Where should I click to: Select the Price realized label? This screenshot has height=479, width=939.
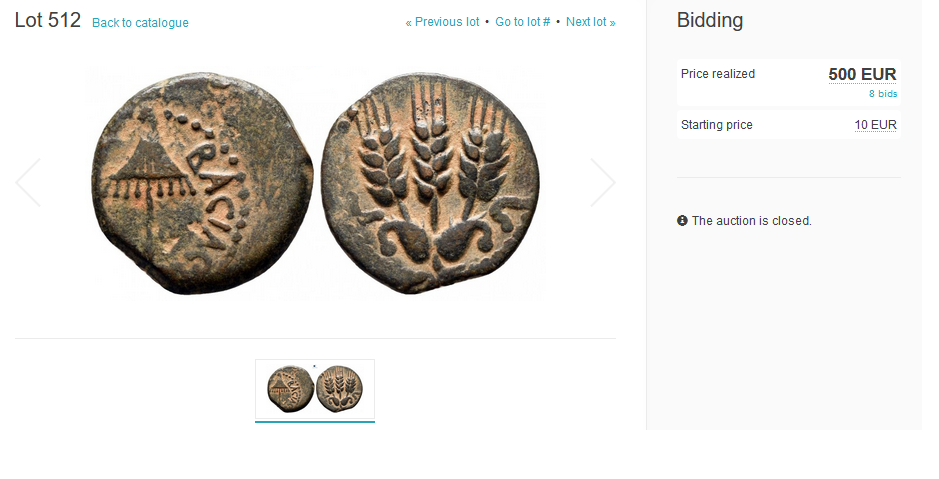coord(717,74)
